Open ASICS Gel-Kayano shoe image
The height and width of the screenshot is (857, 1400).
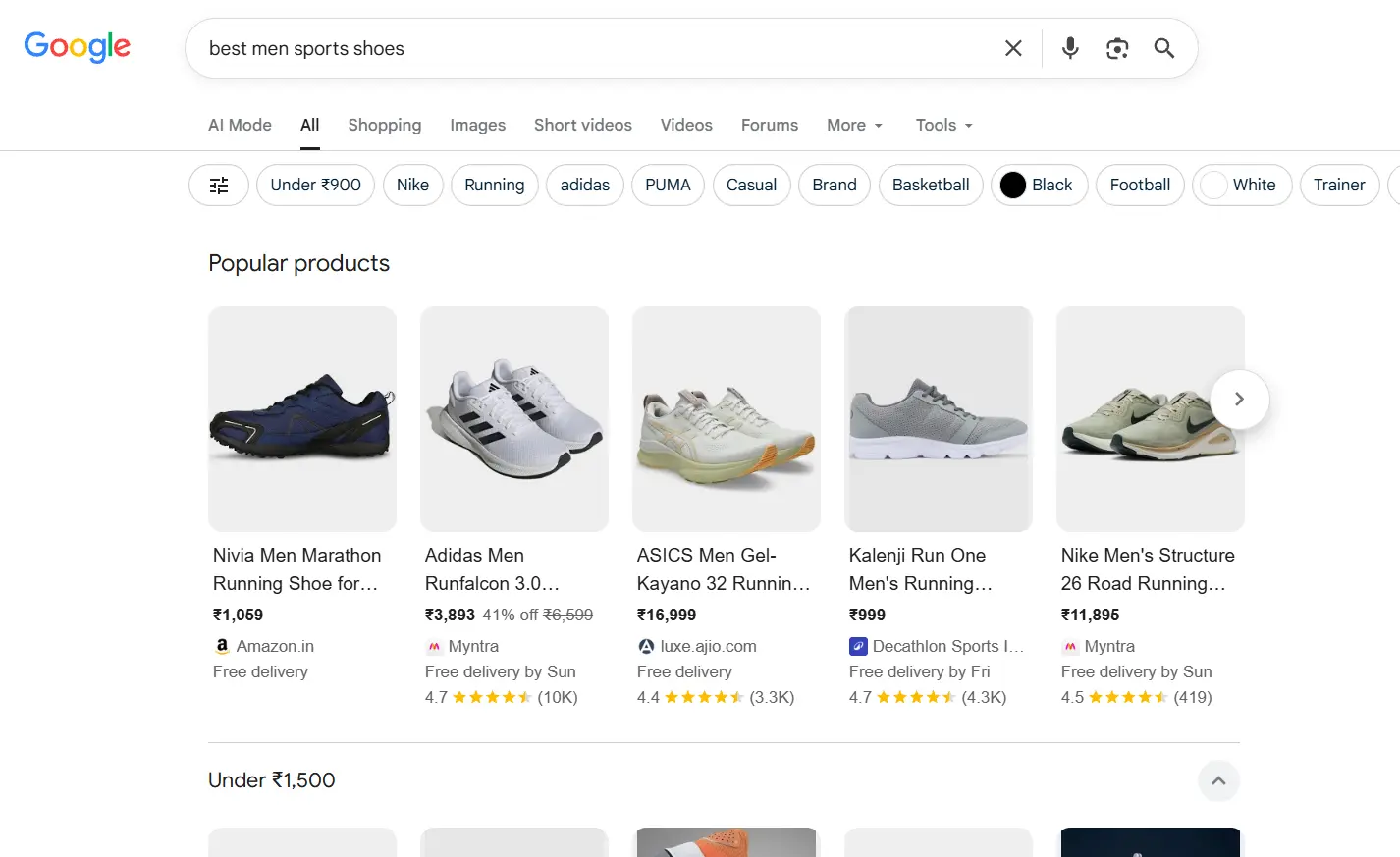pyautogui.click(x=727, y=419)
